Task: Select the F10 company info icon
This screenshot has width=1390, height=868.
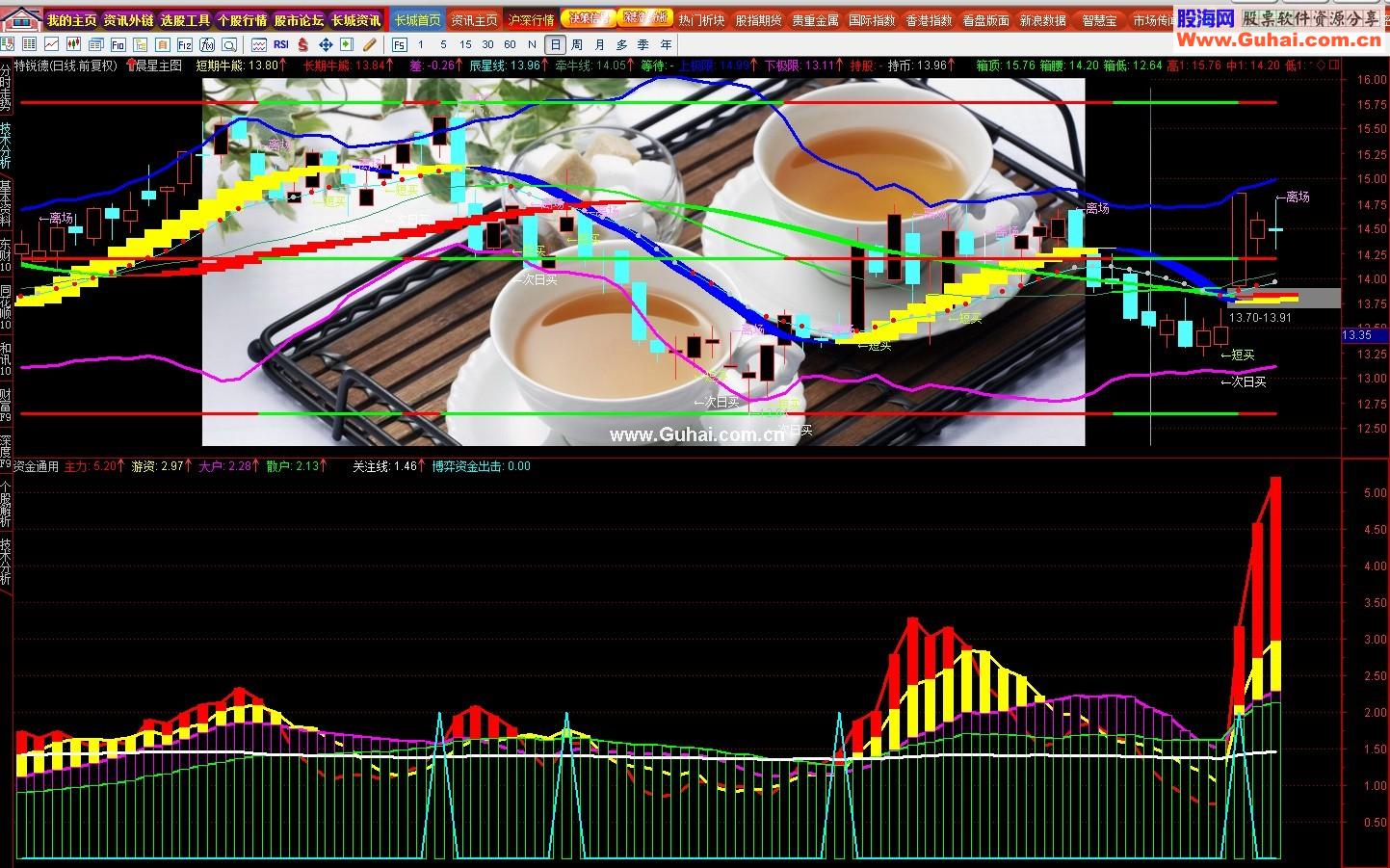Action: (x=118, y=44)
